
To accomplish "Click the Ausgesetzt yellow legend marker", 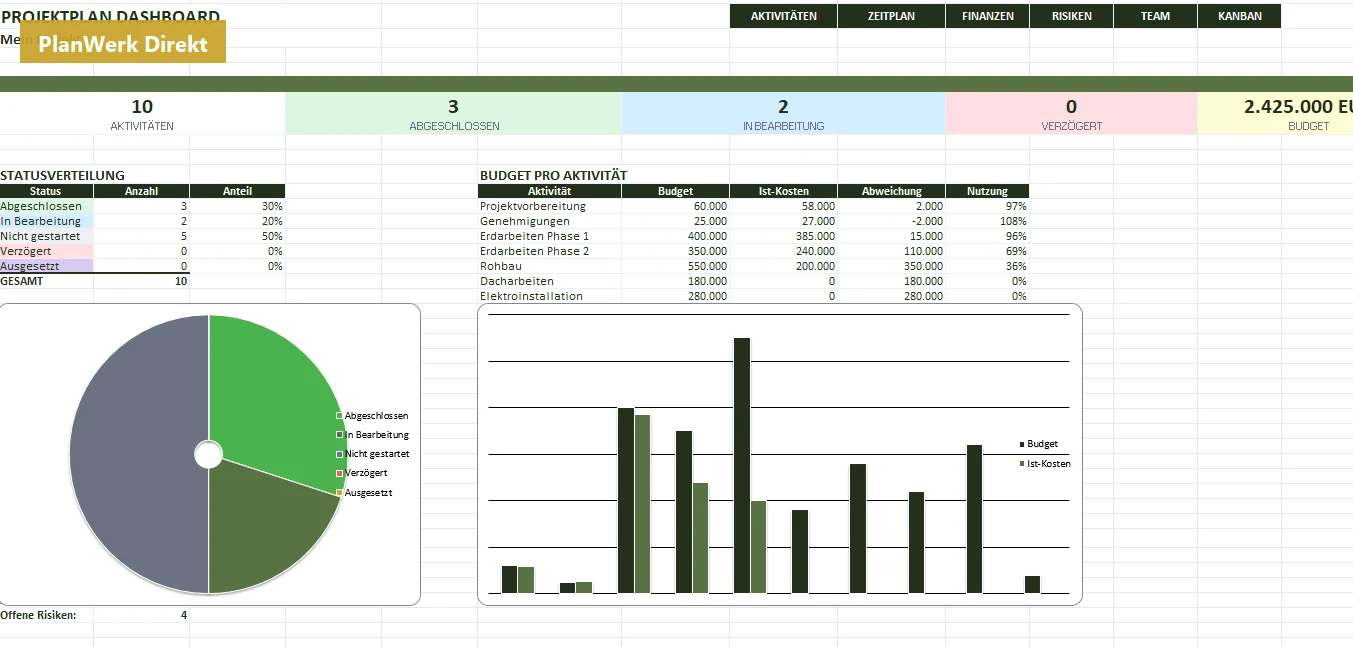I will point(339,493).
